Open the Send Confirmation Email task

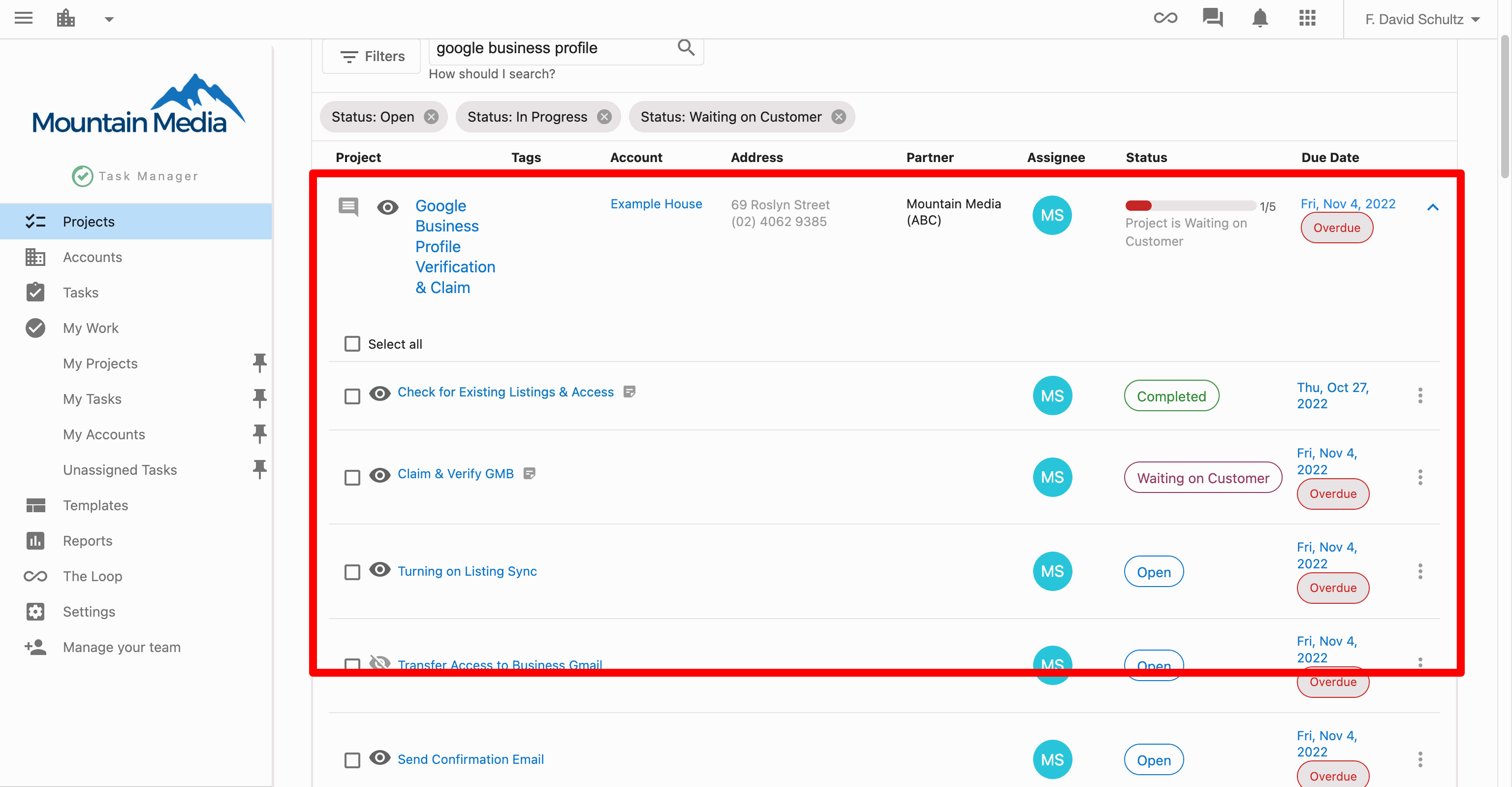click(x=471, y=759)
